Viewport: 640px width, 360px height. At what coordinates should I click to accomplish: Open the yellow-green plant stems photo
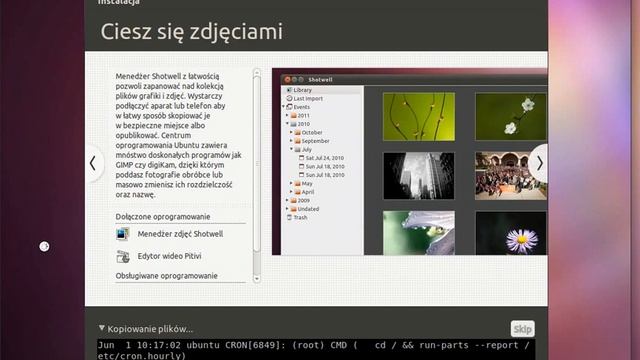[x=419, y=117]
